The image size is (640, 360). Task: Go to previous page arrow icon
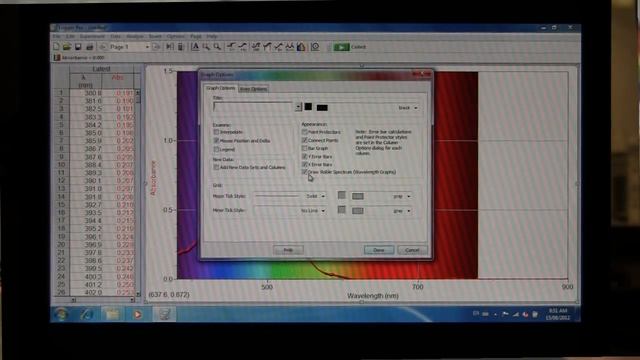(103, 47)
